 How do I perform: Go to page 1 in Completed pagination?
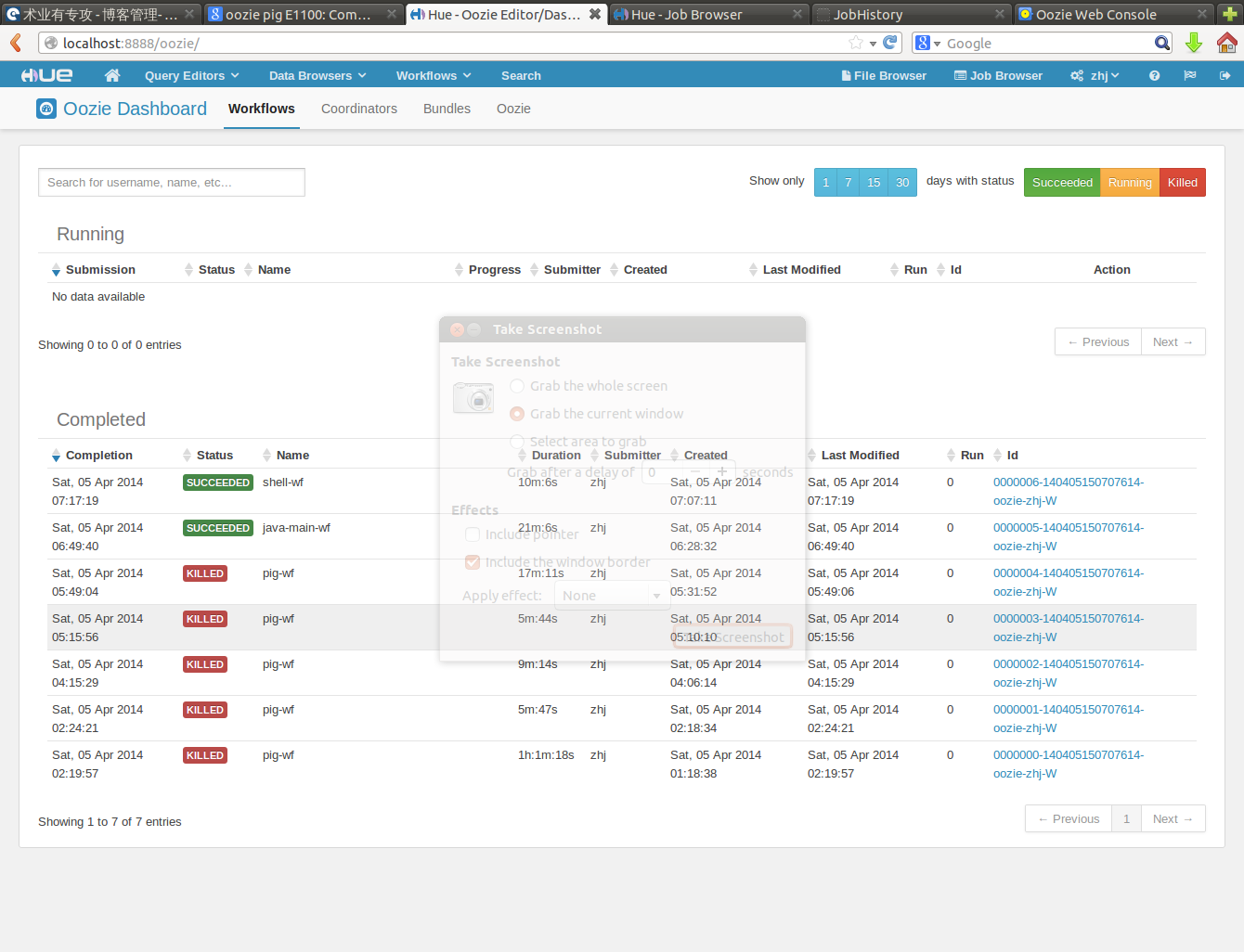point(1126,818)
